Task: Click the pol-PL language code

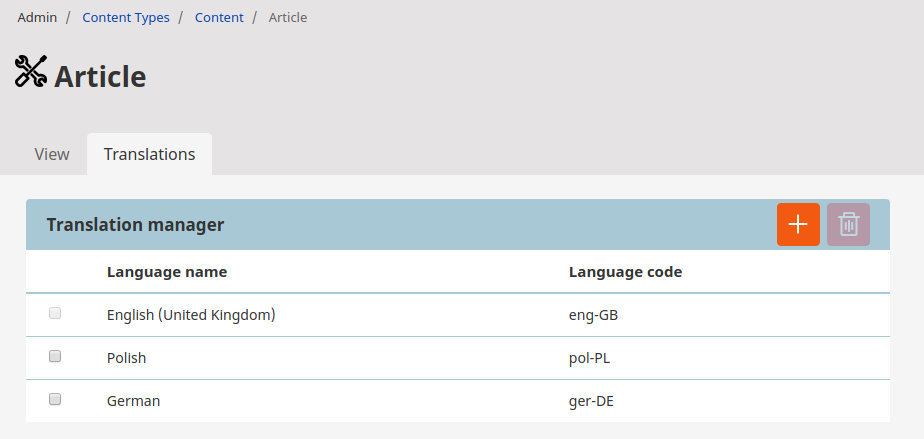Action: (590, 357)
